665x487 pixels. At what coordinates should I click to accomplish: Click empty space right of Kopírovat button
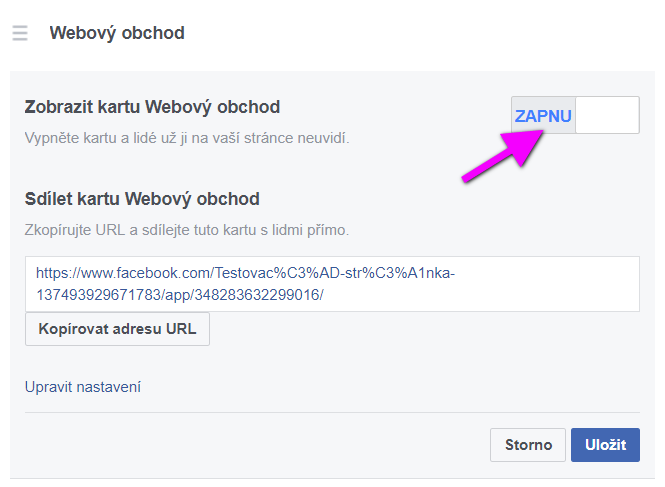(424, 329)
